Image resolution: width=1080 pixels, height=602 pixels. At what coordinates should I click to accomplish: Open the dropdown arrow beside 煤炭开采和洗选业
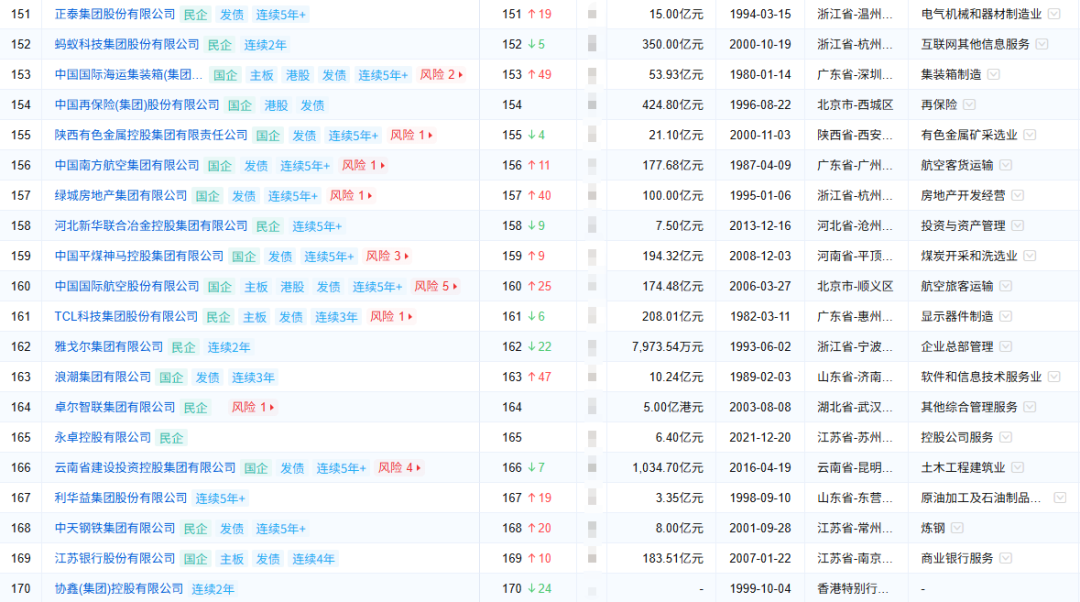(x=1030, y=256)
